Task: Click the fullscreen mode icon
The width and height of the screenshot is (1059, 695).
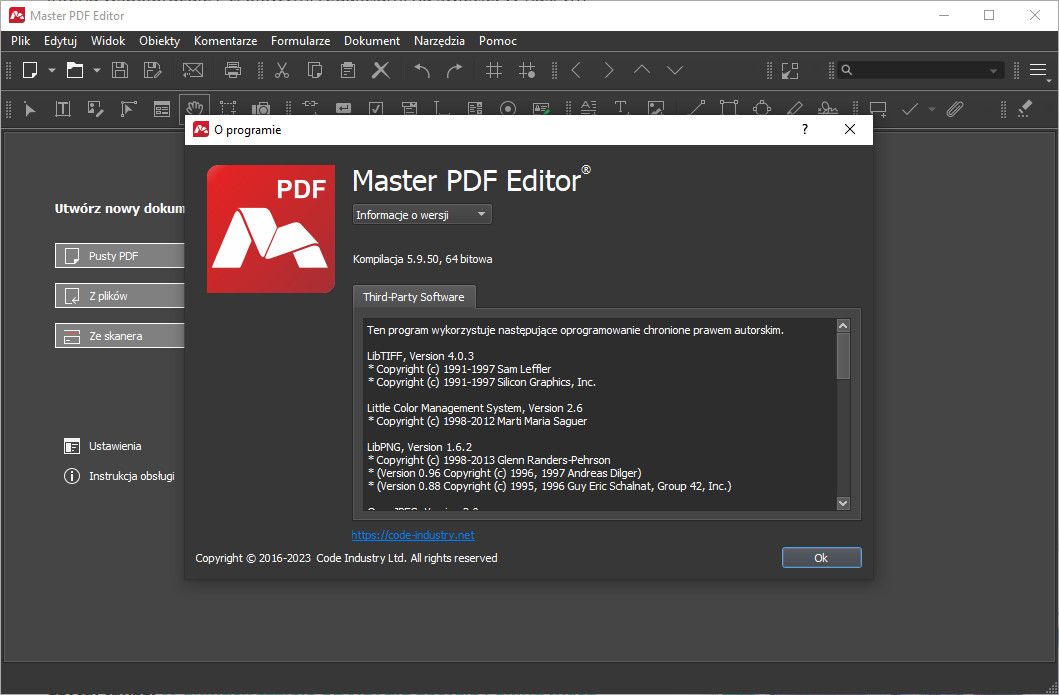Action: [790, 70]
